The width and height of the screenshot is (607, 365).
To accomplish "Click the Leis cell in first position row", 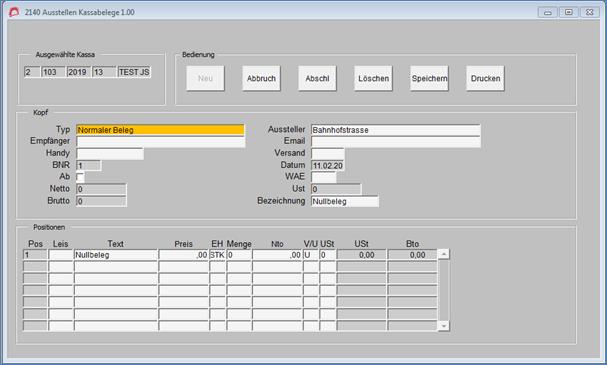I will pyautogui.click(x=61, y=255).
